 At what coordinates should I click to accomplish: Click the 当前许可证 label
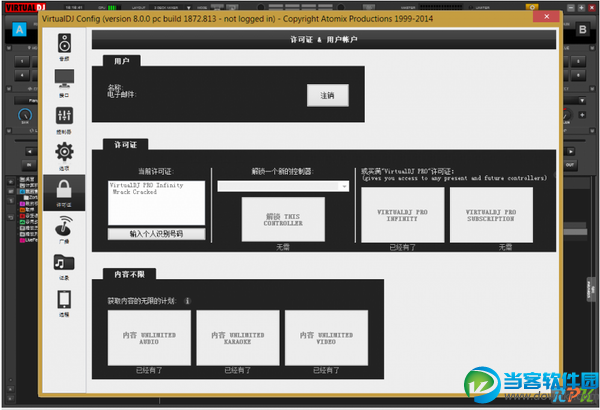(x=156, y=172)
